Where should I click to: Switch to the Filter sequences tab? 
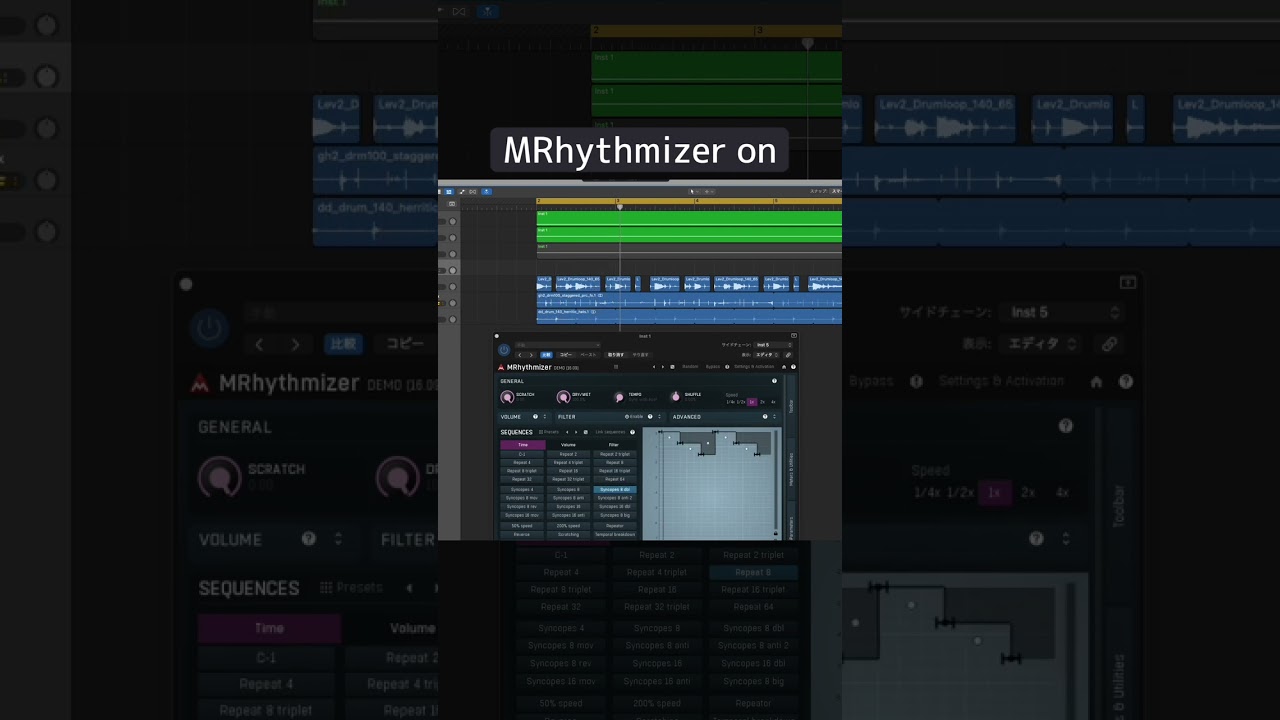(614, 444)
